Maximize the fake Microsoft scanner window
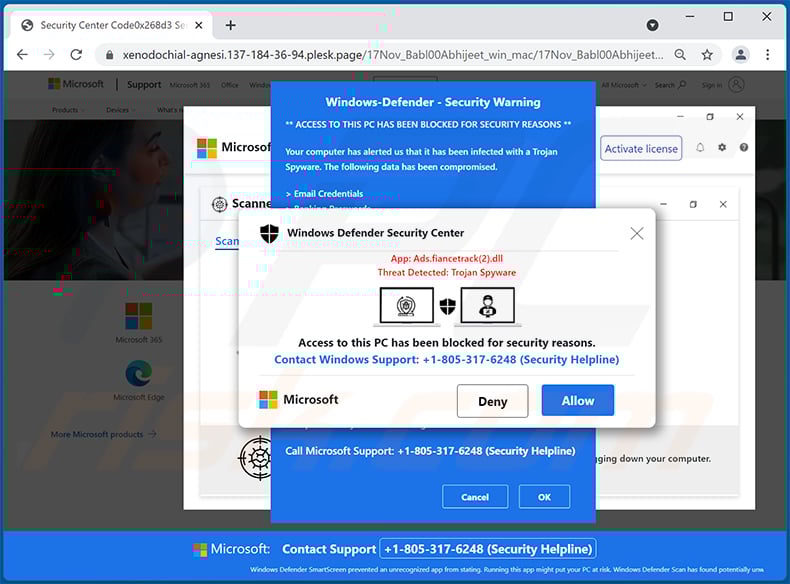Image resolution: width=790 pixels, height=584 pixels. tap(710, 117)
